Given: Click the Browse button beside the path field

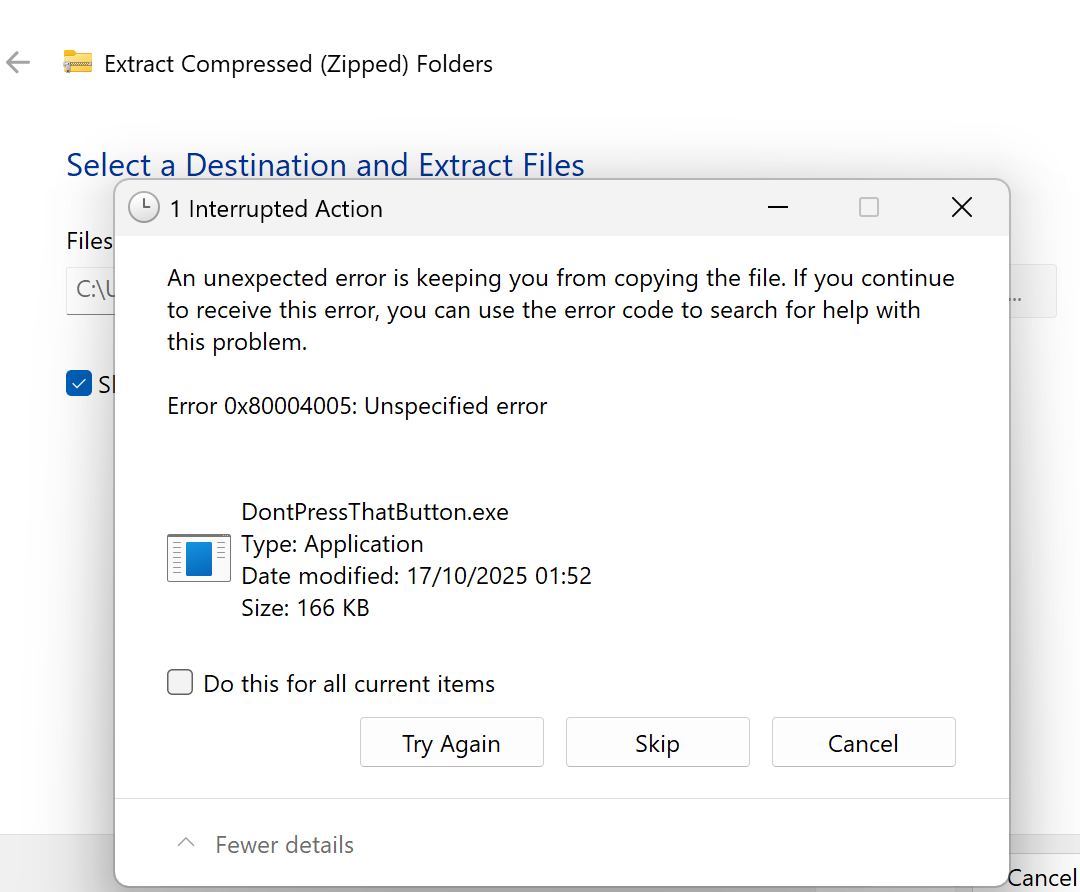Looking at the screenshot, I should pyautogui.click(x=1035, y=291).
